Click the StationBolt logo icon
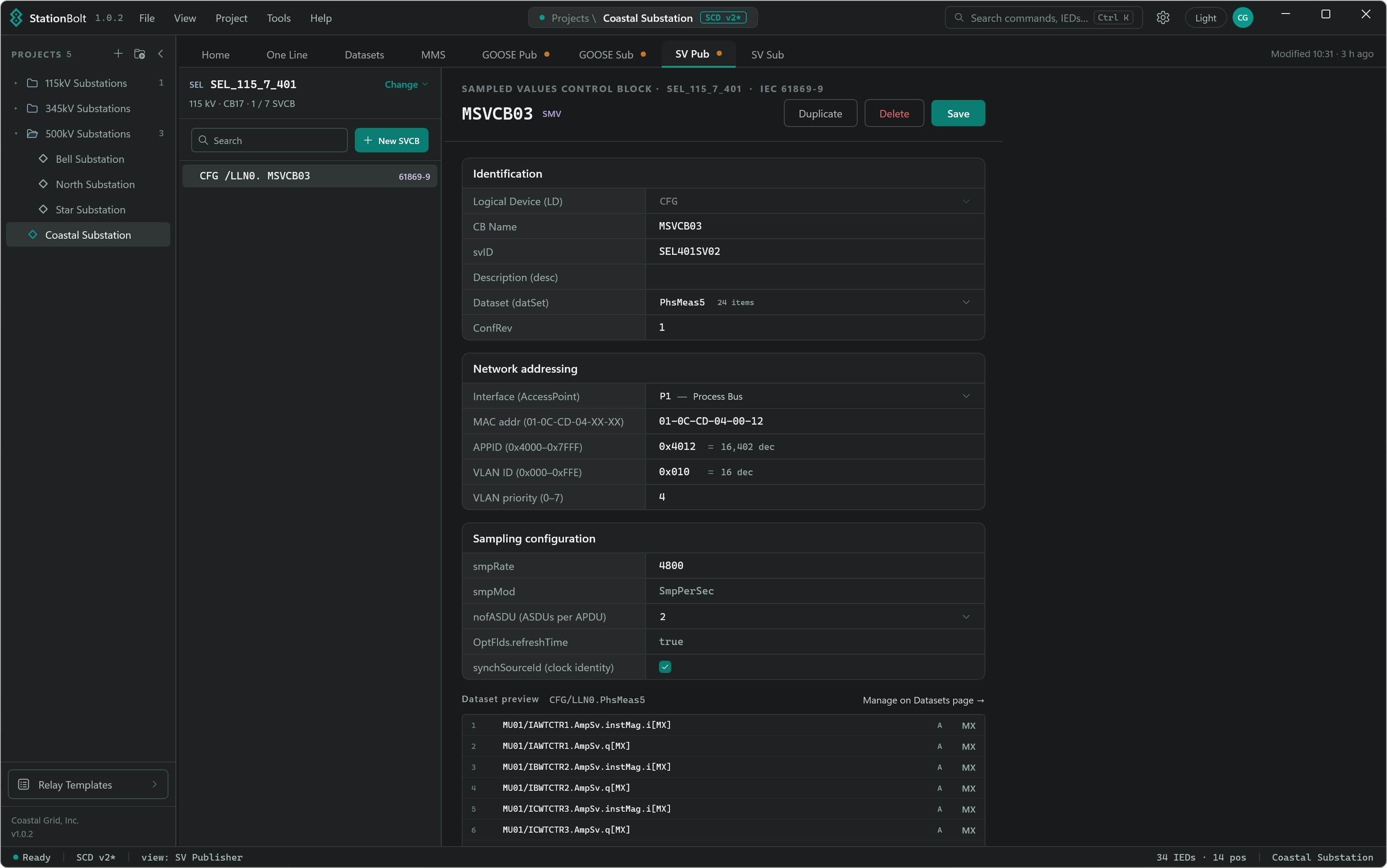Image resolution: width=1387 pixels, height=868 pixels. [16, 18]
